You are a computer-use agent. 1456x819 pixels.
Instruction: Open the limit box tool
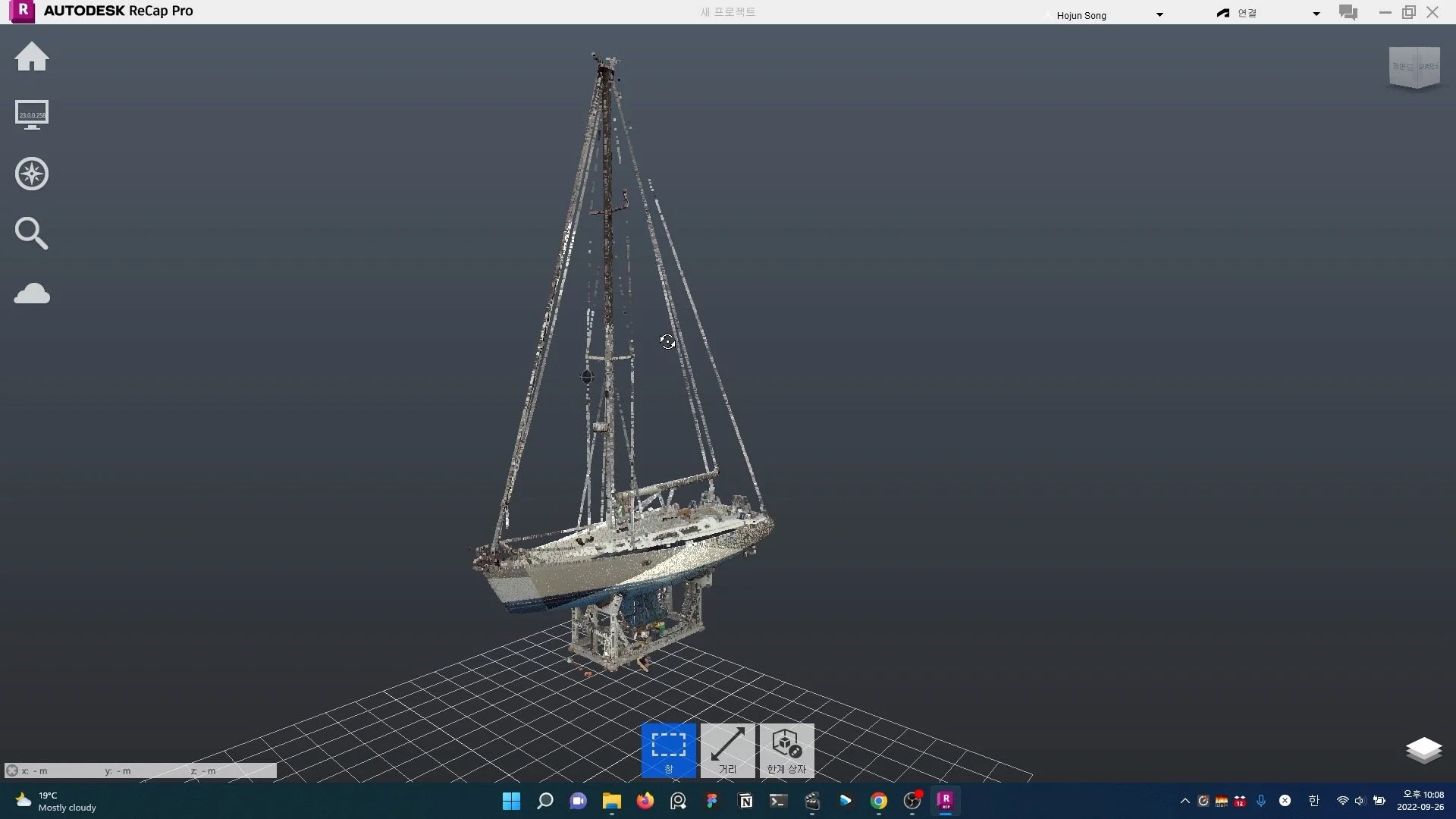click(x=786, y=750)
